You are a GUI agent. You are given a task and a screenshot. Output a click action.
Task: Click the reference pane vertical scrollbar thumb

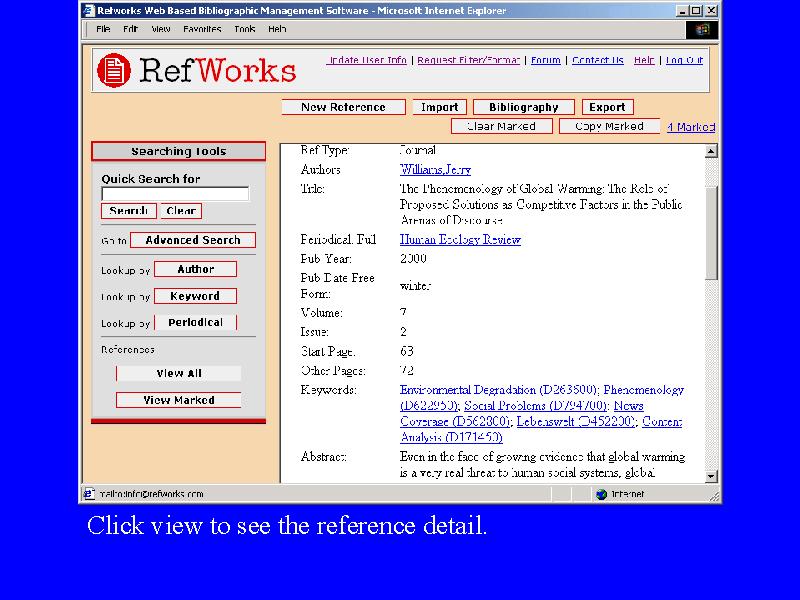pyautogui.click(x=711, y=232)
